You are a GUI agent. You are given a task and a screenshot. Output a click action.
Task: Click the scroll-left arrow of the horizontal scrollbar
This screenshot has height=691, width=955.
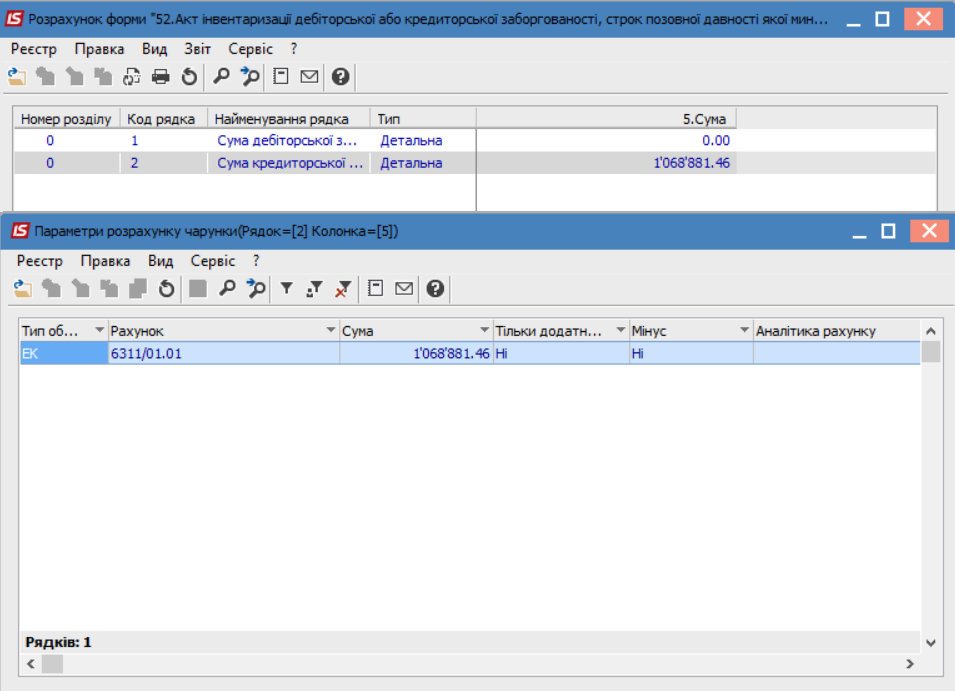[30, 664]
